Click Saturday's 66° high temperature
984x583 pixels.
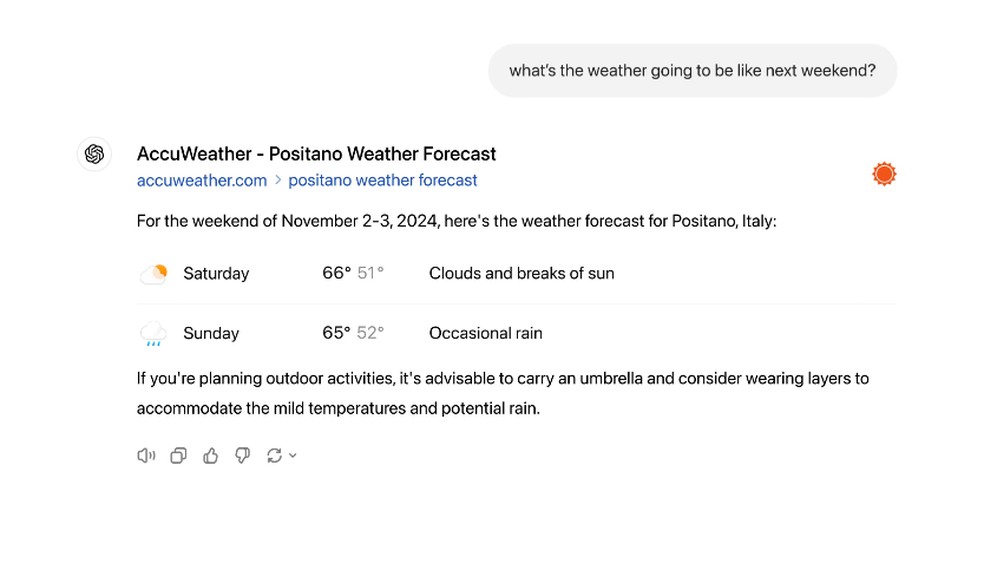pyautogui.click(x=336, y=274)
